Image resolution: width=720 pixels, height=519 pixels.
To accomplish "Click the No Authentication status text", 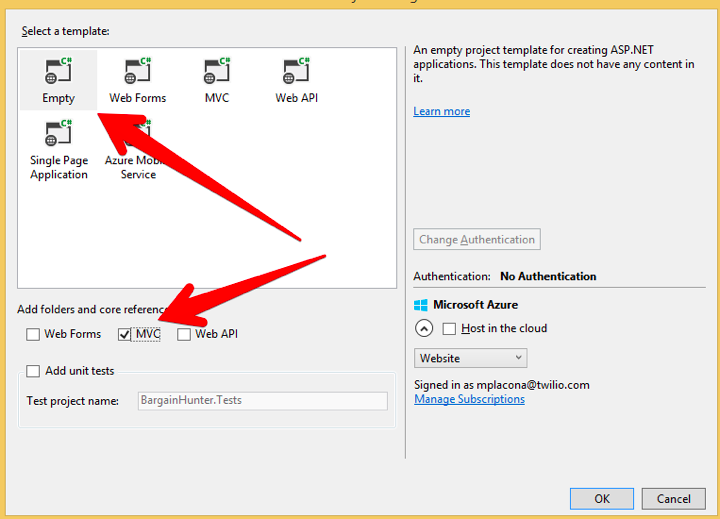I will coord(548,276).
